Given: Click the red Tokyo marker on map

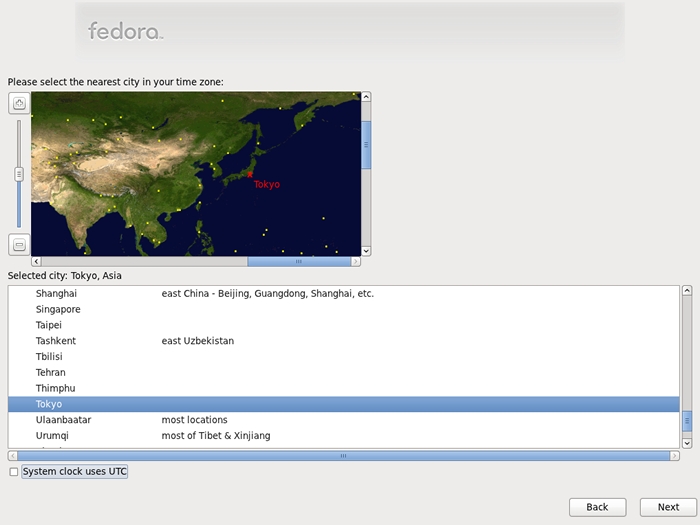Looking at the screenshot, I should (250, 175).
